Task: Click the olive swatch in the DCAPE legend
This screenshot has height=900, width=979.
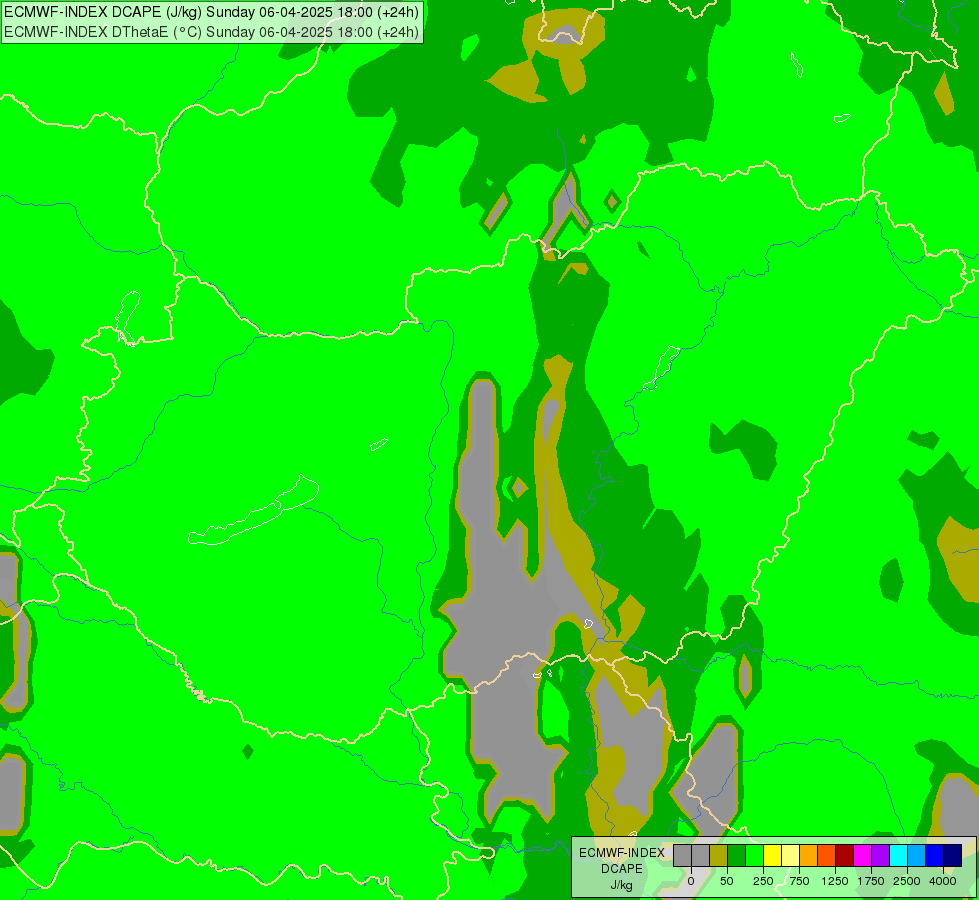Action: (719, 856)
